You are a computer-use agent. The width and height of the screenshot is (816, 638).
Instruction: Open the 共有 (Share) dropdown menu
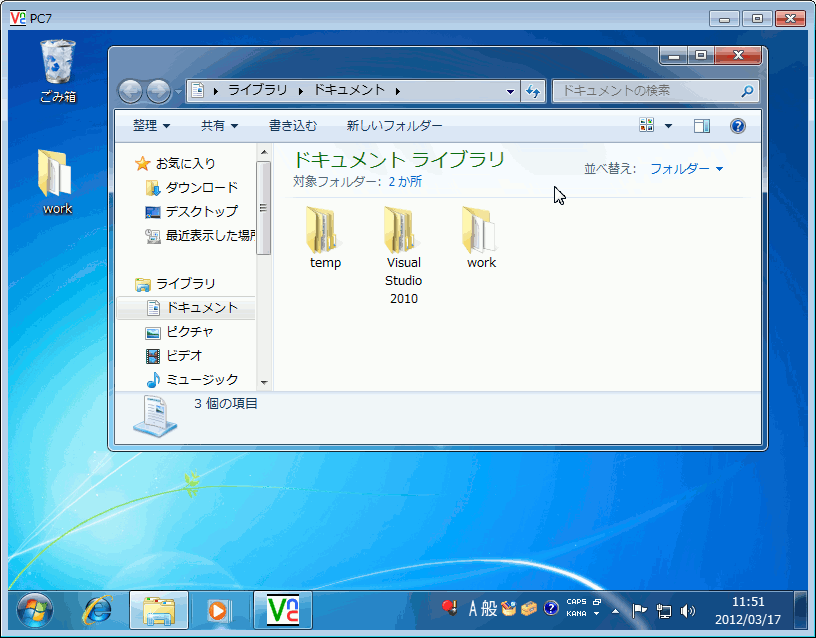(220, 126)
